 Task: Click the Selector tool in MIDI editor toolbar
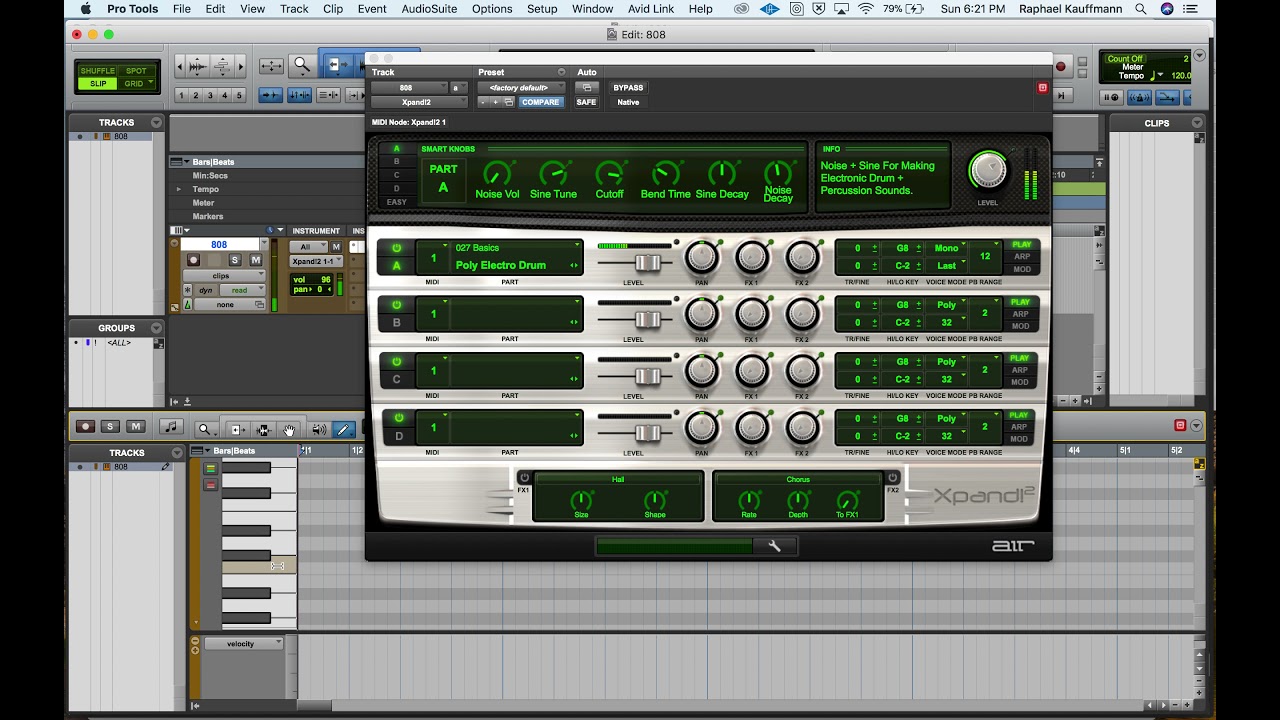pyautogui.click(x=263, y=429)
